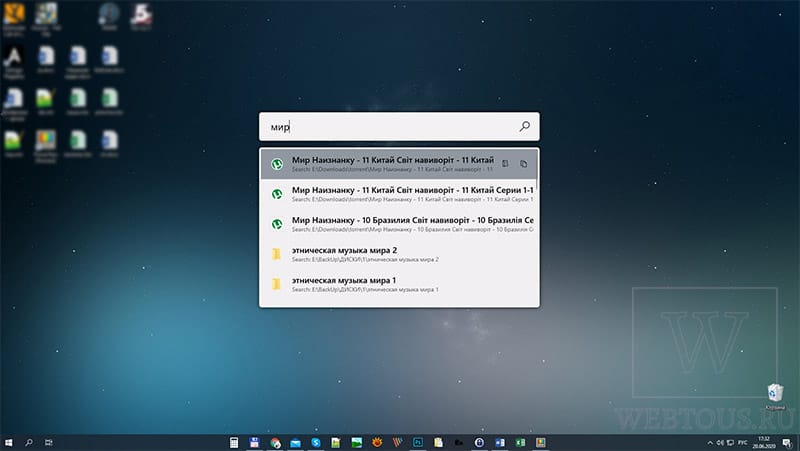
Task: Open the floppy-disk app on the taskbar
Action: point(254,442)
